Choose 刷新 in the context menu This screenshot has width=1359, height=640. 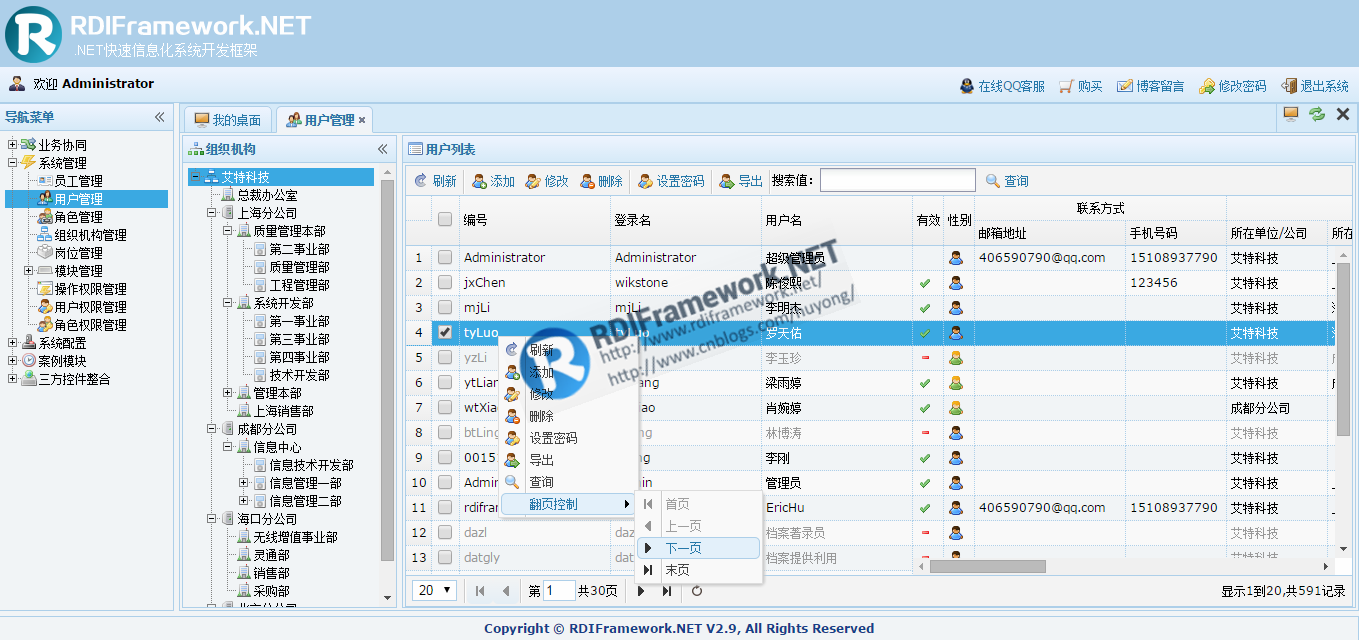[x=567, y=350]
